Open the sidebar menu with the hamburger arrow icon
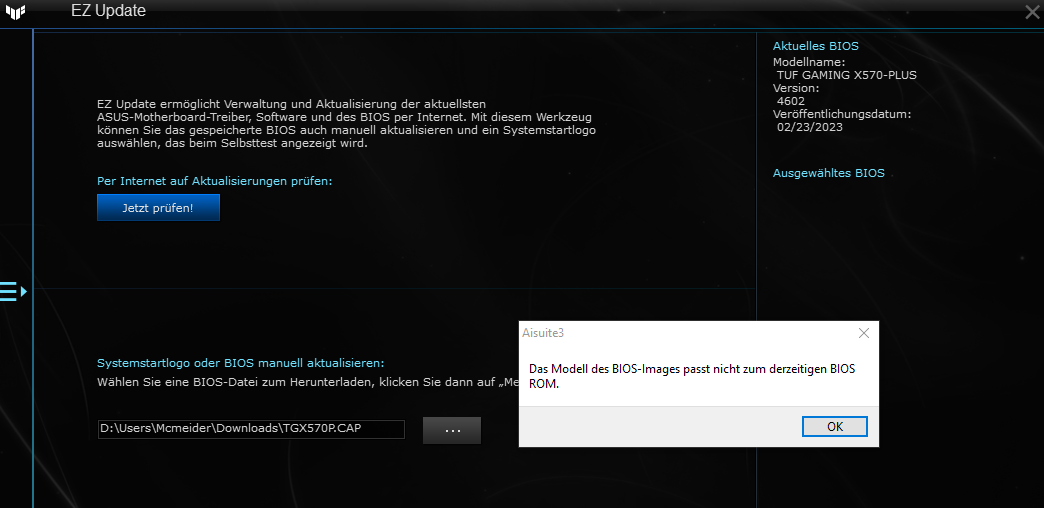The image size is (1044, 508). pos(13,292)
